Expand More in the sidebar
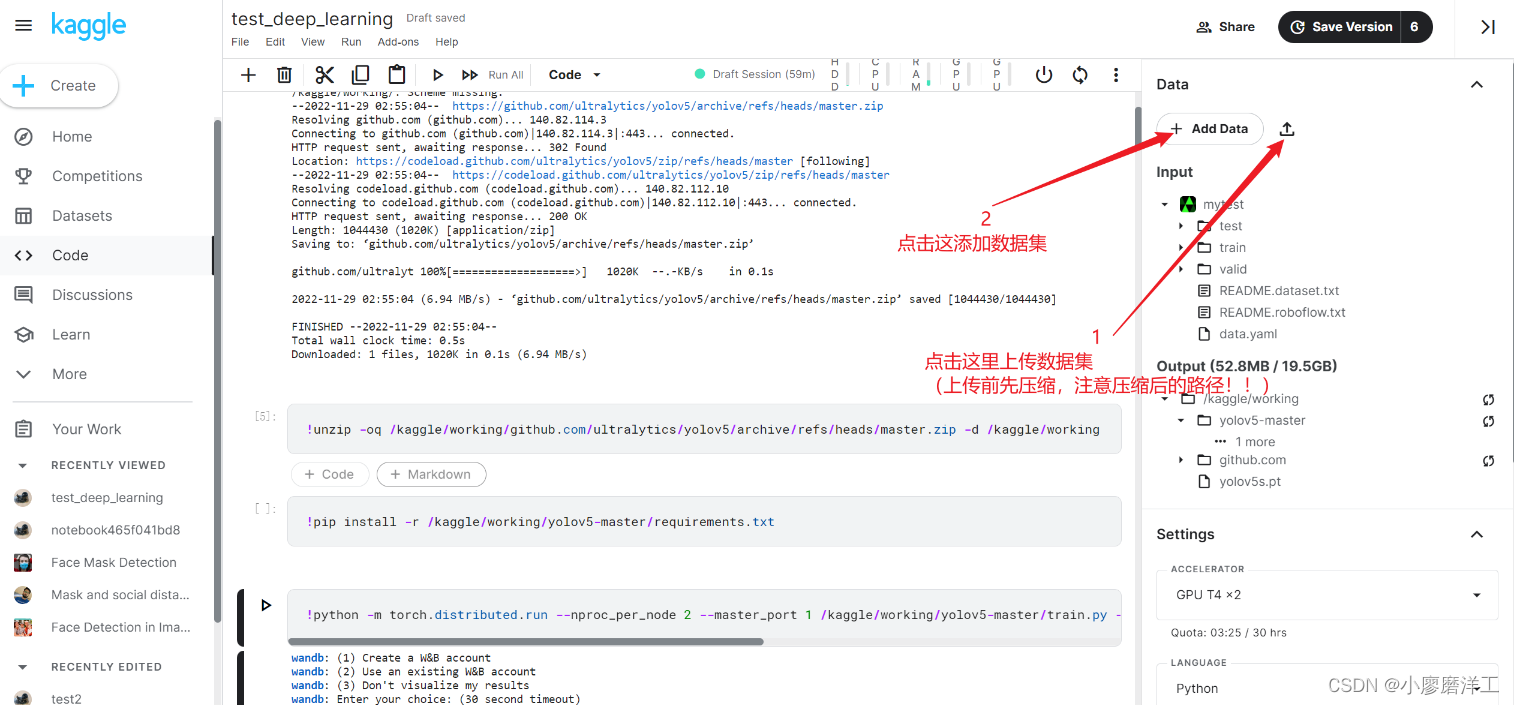Screen dimensions: 1514x705 click(x=69, y=374)
